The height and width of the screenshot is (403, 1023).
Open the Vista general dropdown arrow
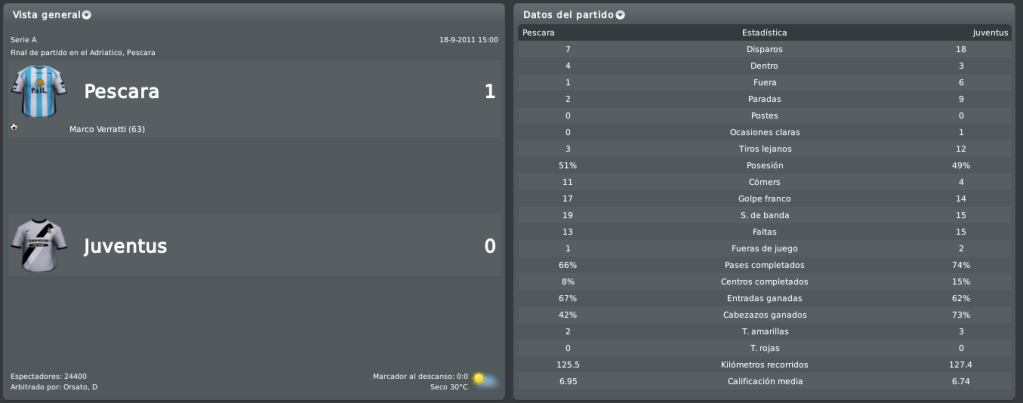pos(86,15)
